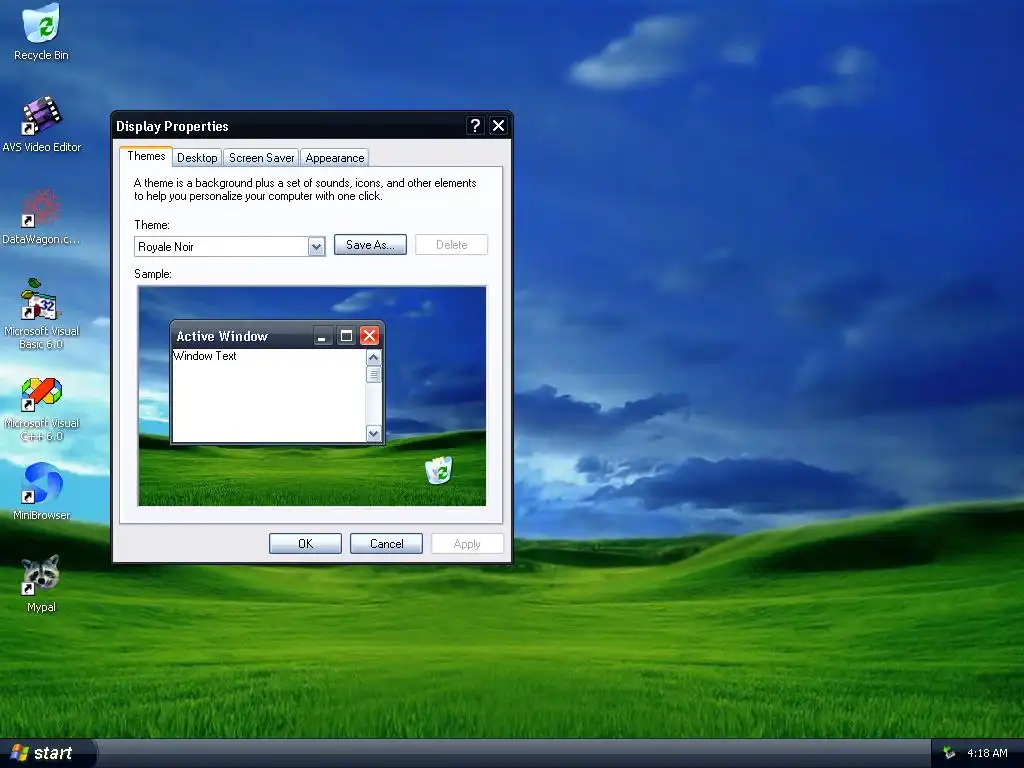Click sample window scrollbar down arrow
The image size is (1024, 768).
pos(374,434)
